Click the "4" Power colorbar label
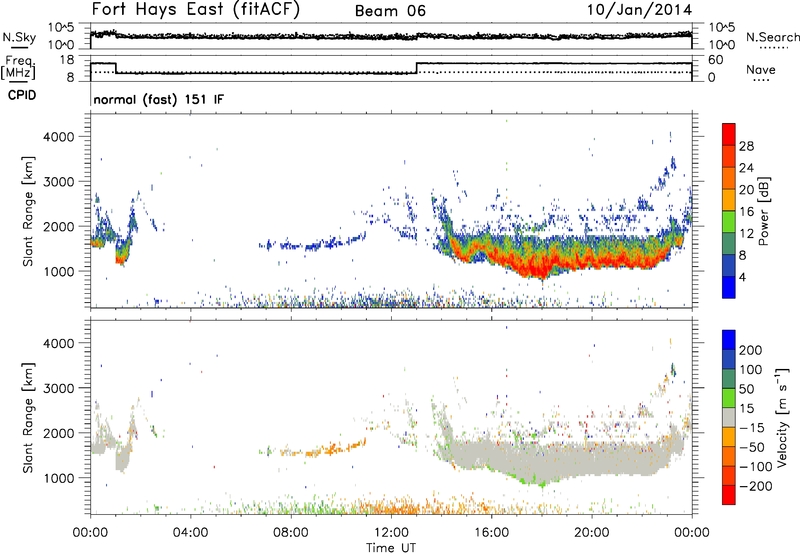Image resolution: width=800 pixels, height=554 pixels. click(x=743, y=277)
